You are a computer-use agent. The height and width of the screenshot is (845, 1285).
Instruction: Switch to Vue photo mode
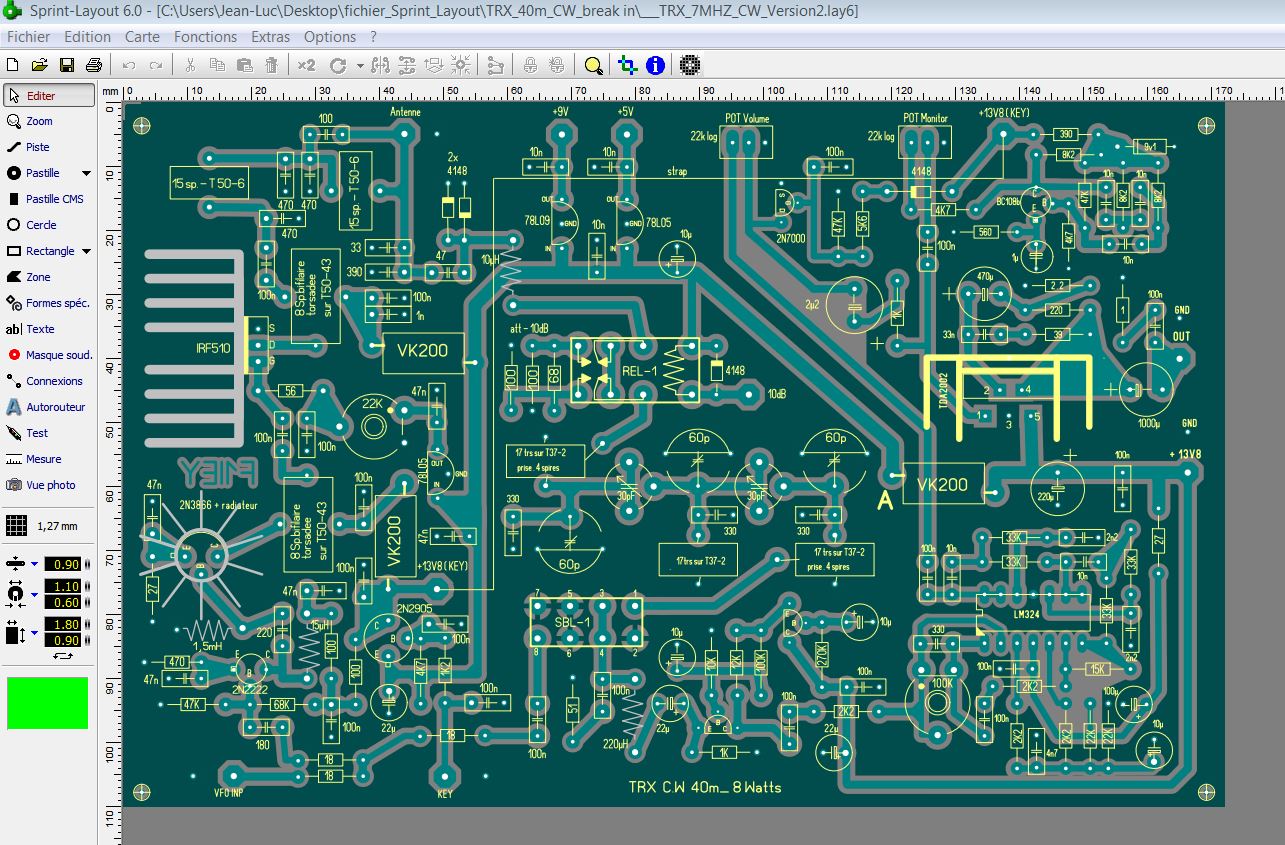click(49, 485)
